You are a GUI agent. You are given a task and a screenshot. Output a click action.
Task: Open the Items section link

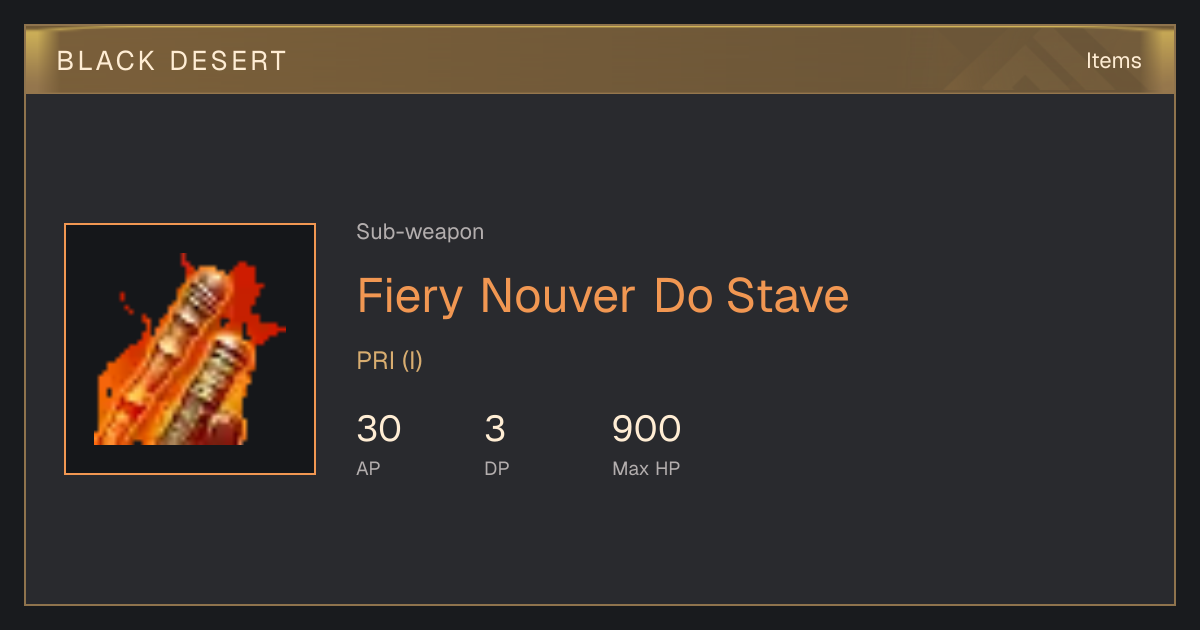coord(1113,60)
